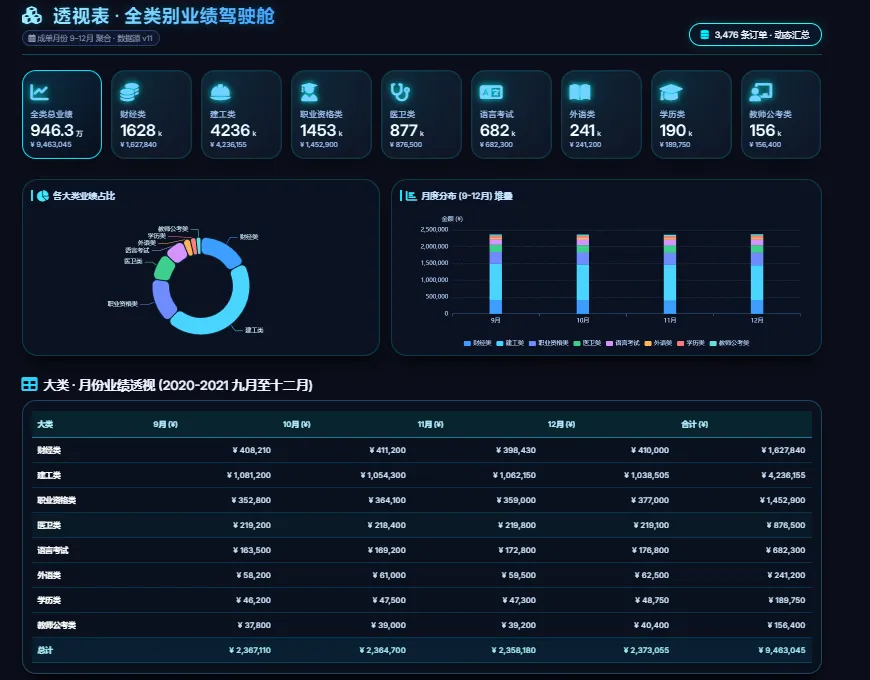The height and width of the screenshot is (680, 870).
Task: Click the ¥ 408,210 cell
Action: coord(251,450)
